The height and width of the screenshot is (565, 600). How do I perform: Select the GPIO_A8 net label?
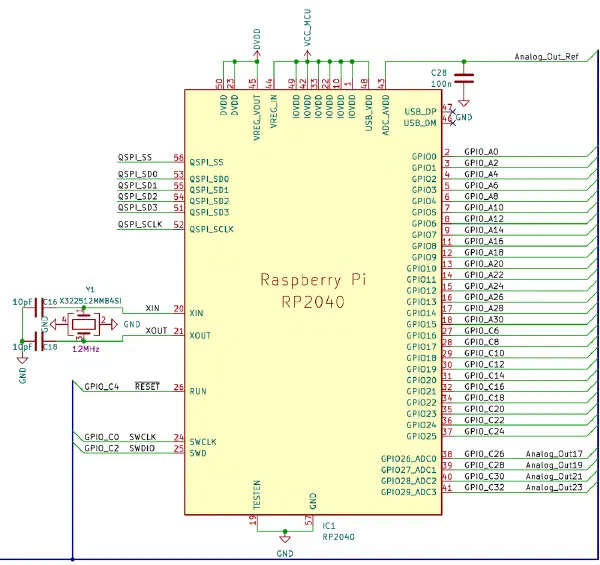click(x=481, y=196)
